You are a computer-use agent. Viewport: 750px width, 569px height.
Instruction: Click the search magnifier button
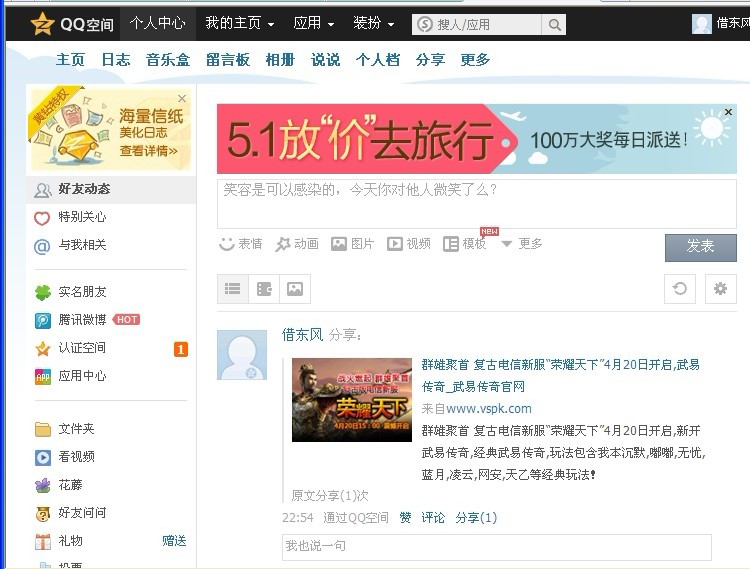[x=554, y=24]
